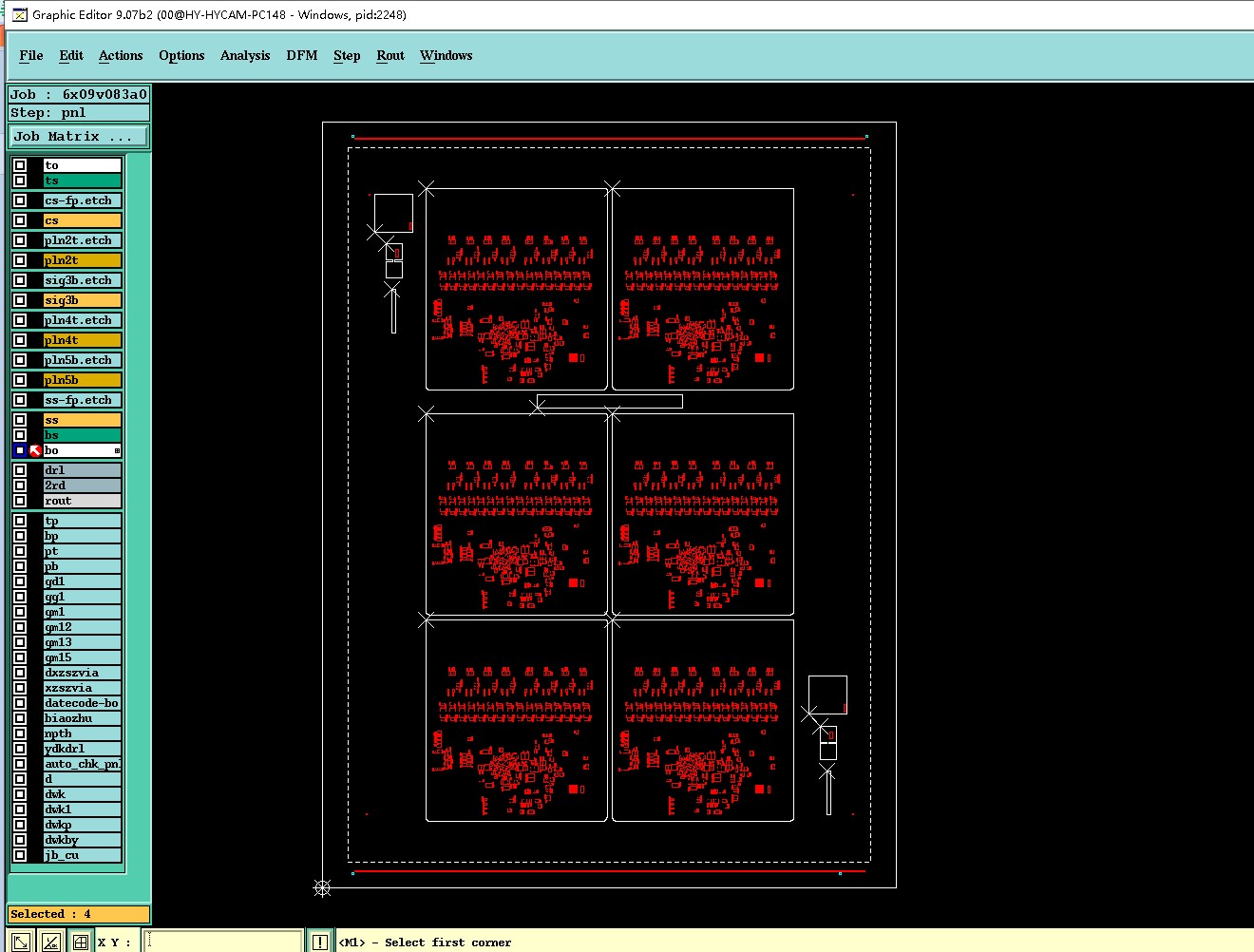Viewport: 1254px width, 952px height.
Task: Click the red arrow icon on bo layer
Action: (36, 450)
